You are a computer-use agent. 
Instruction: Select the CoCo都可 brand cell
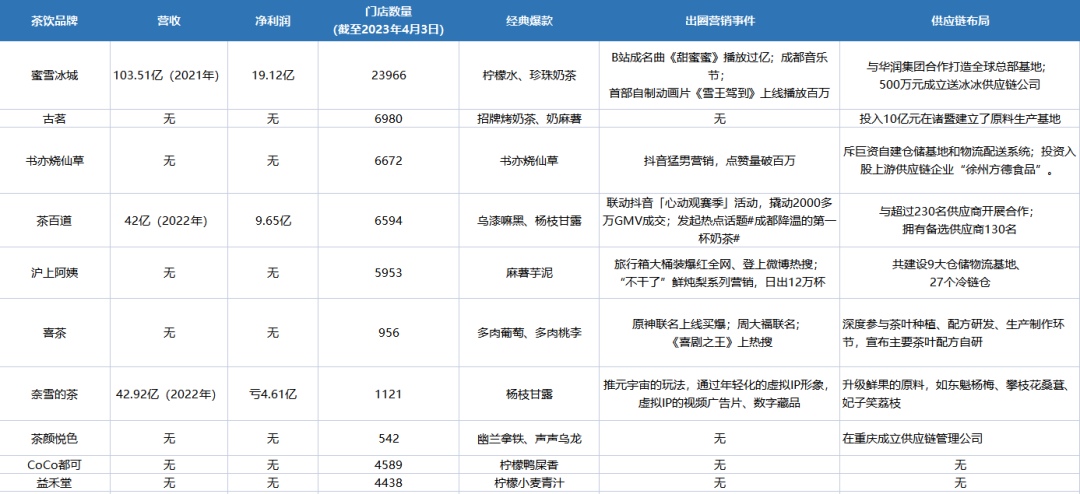[x=54, y=464]
